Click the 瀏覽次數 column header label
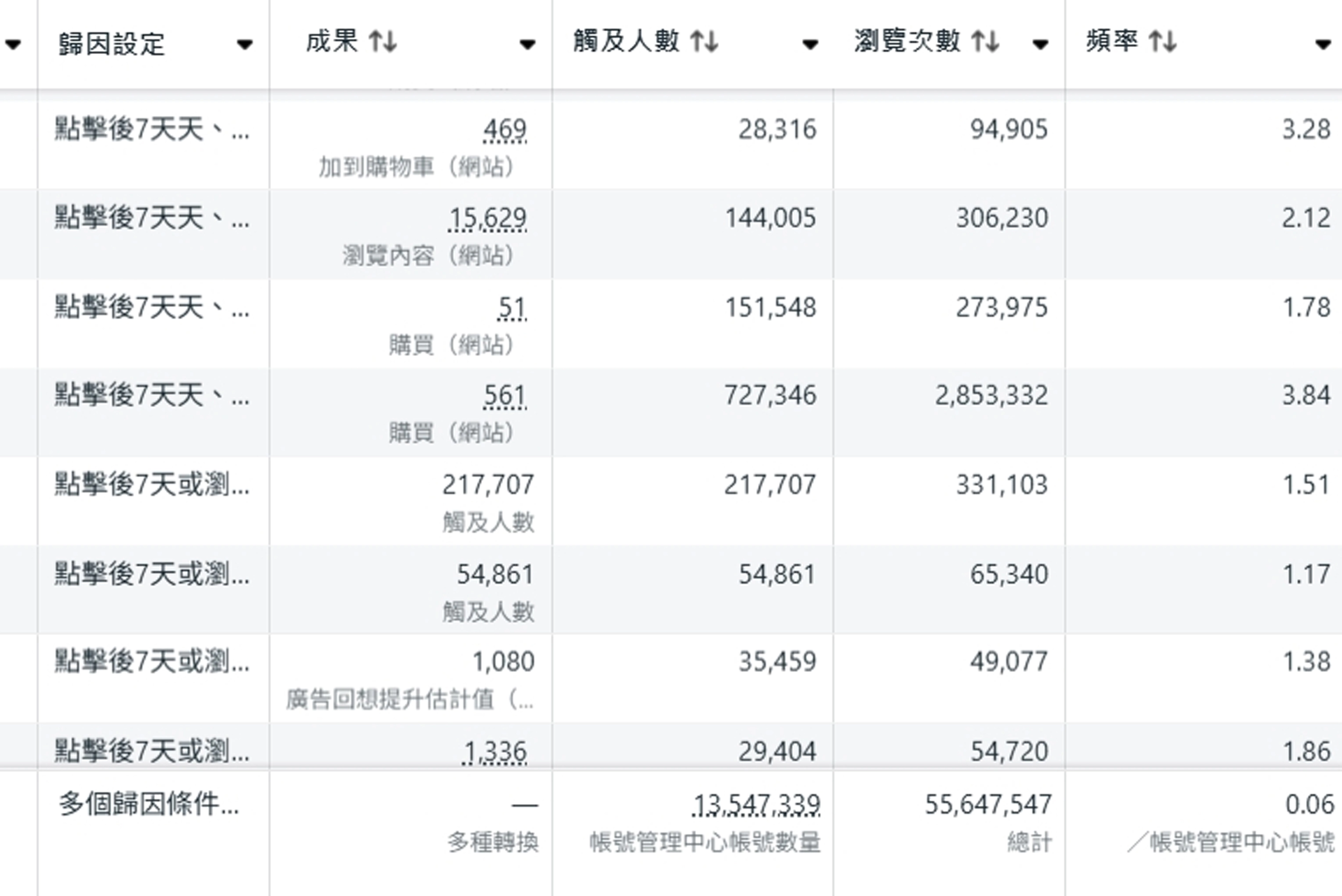The image size is (1342, 896). coord(908,42)
